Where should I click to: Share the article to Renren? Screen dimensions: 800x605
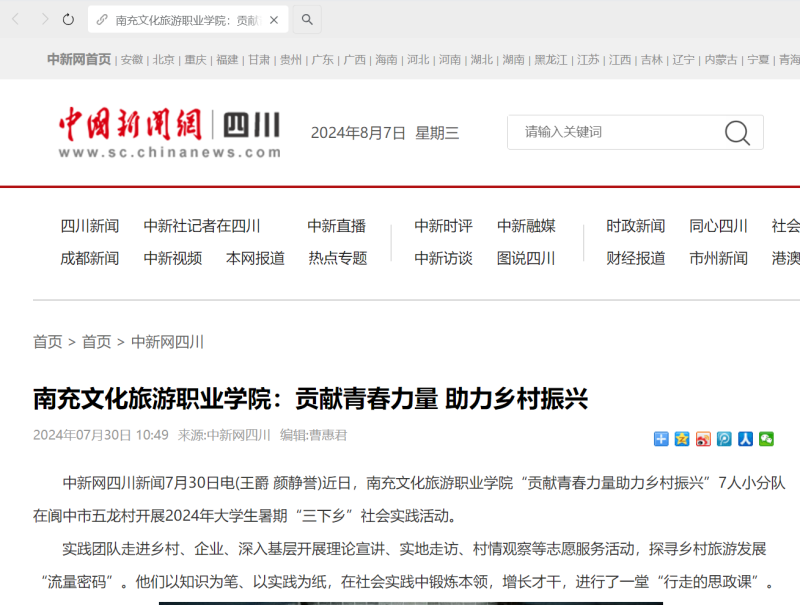pos(745,439)
